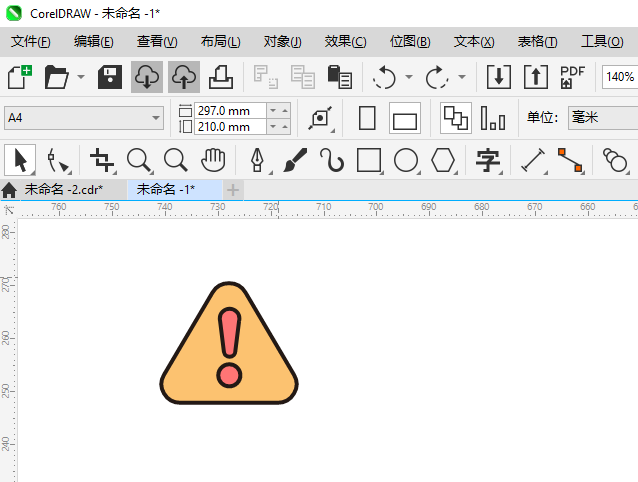Click the Cut icon
The width and height of the screenshot is (638, 482).
(x=265, y=77)
